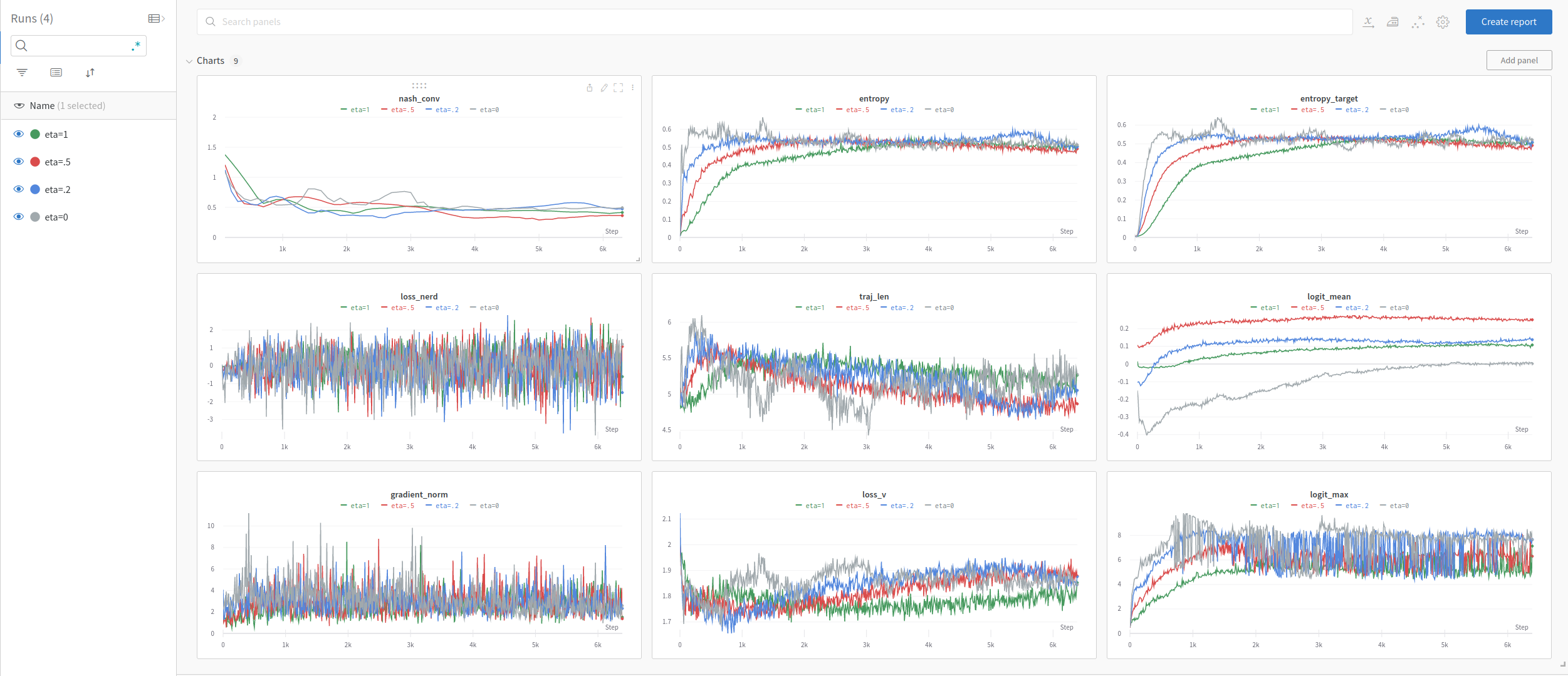Viewport: 1568px width, 676px height.
Task: Click the gradient_norm chart title
Action: pyautogui.click(x=419, y=495)
